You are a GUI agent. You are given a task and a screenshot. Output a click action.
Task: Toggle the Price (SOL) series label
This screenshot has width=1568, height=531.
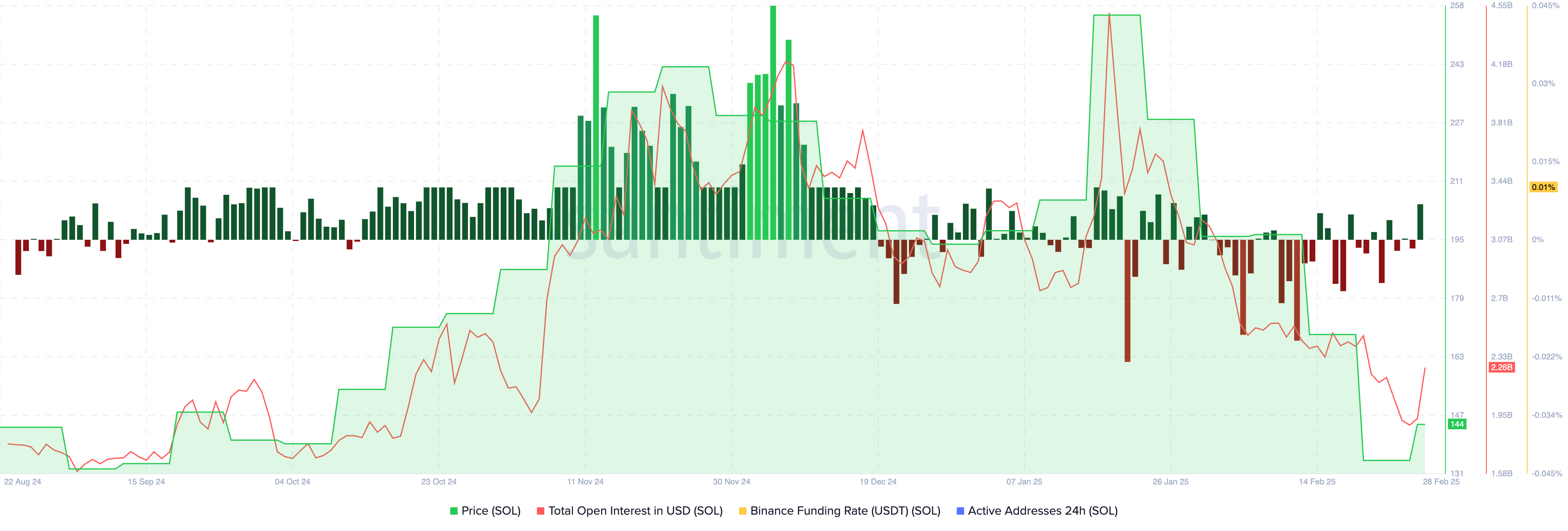click(x=490, y=511)
